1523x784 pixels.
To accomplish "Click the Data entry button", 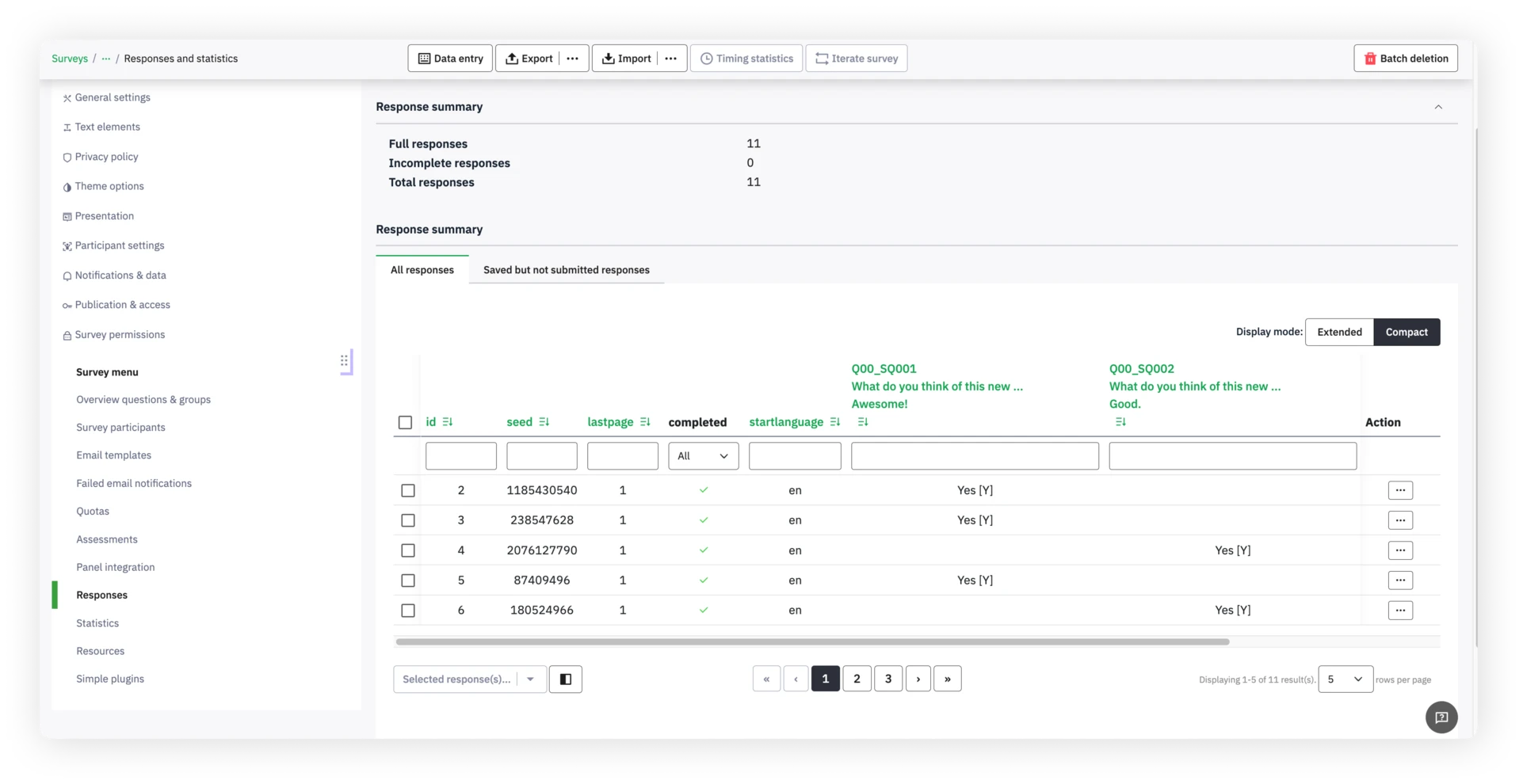I will [450, 59].
